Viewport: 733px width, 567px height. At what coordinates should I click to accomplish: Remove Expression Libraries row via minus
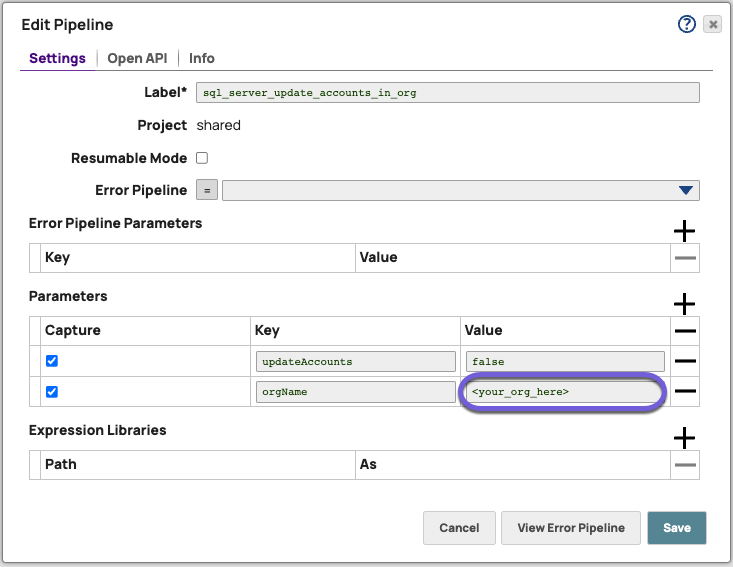tap(685, 465)
